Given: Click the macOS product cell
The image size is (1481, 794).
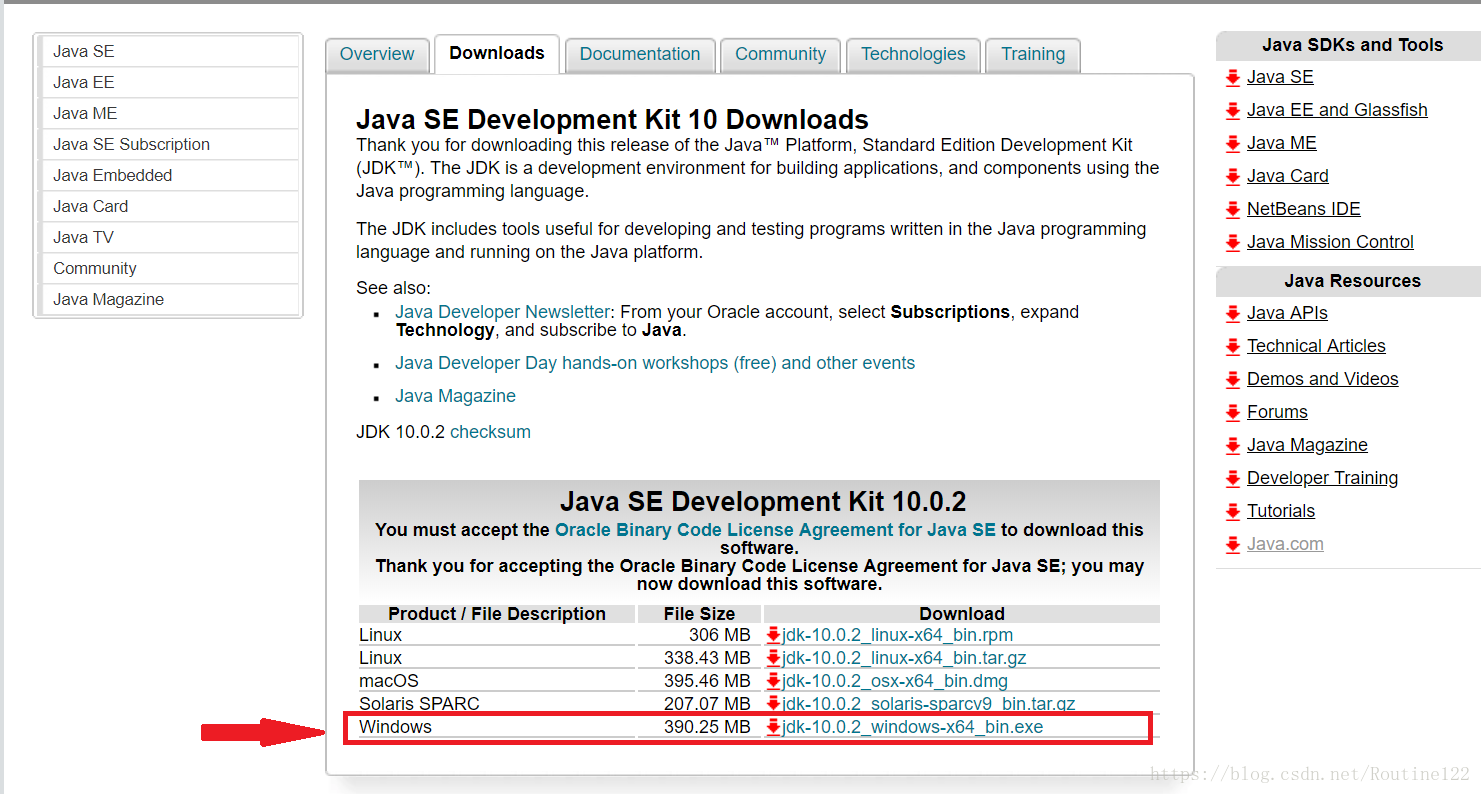Looking at the screenshot, I should click(497, 681).
